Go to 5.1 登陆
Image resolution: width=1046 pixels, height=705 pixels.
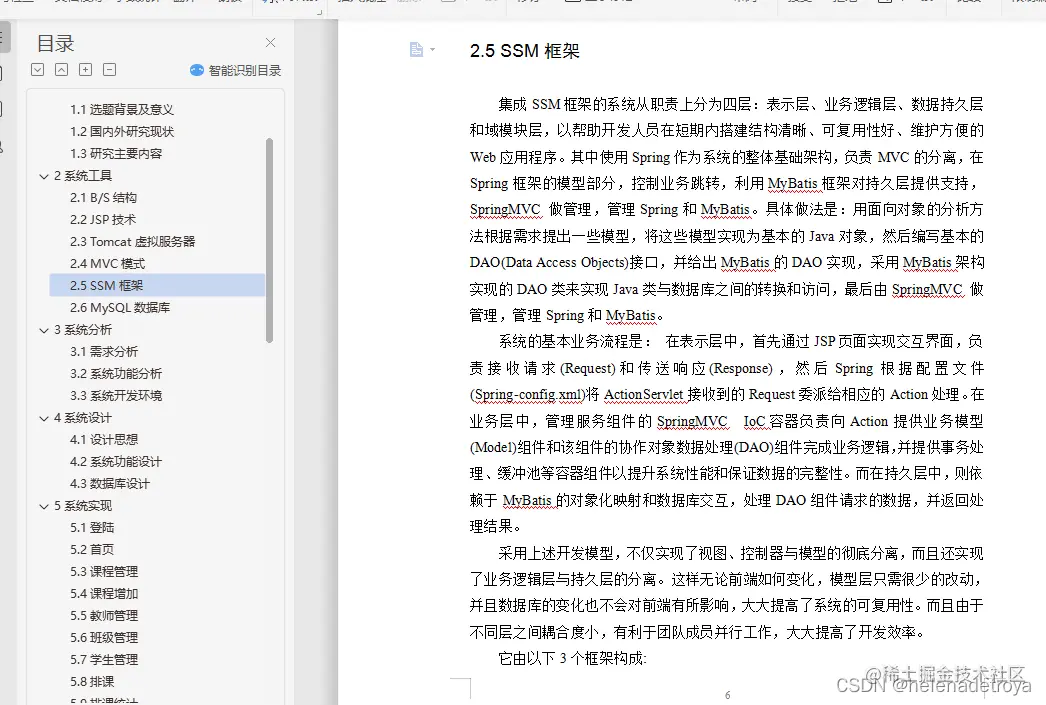pos(92,528)
